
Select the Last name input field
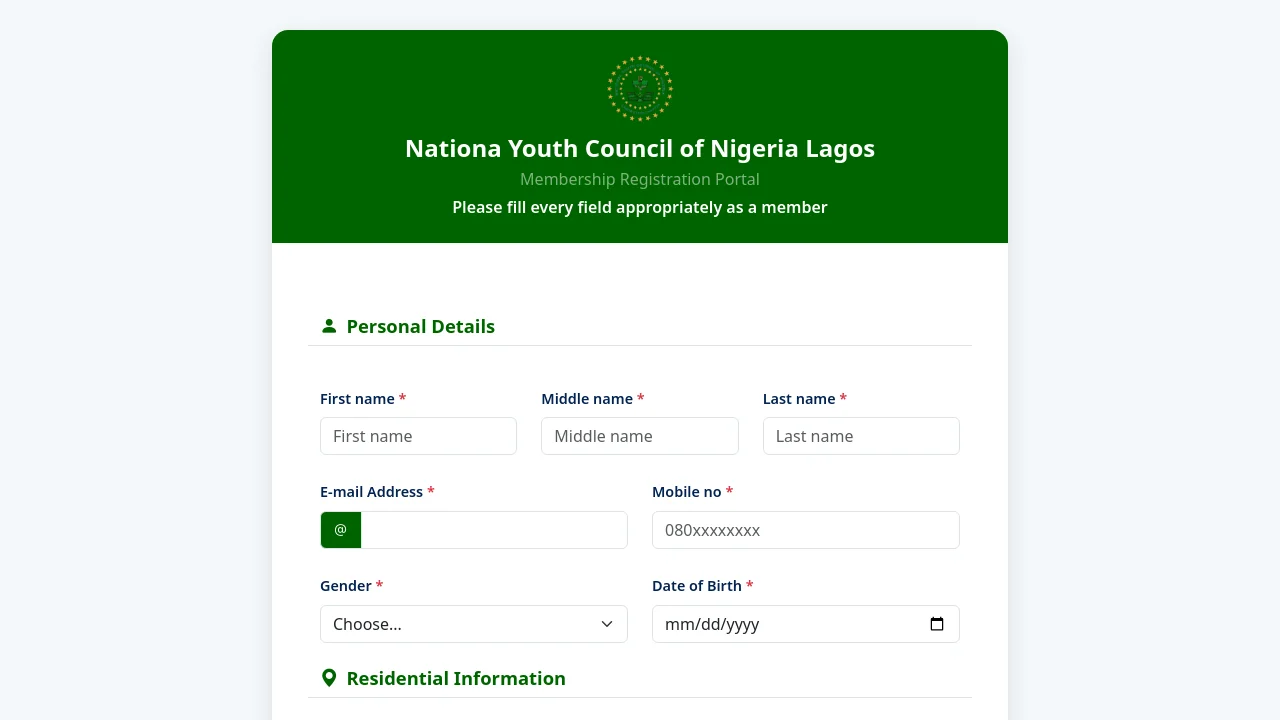click(x=861, y=436)
